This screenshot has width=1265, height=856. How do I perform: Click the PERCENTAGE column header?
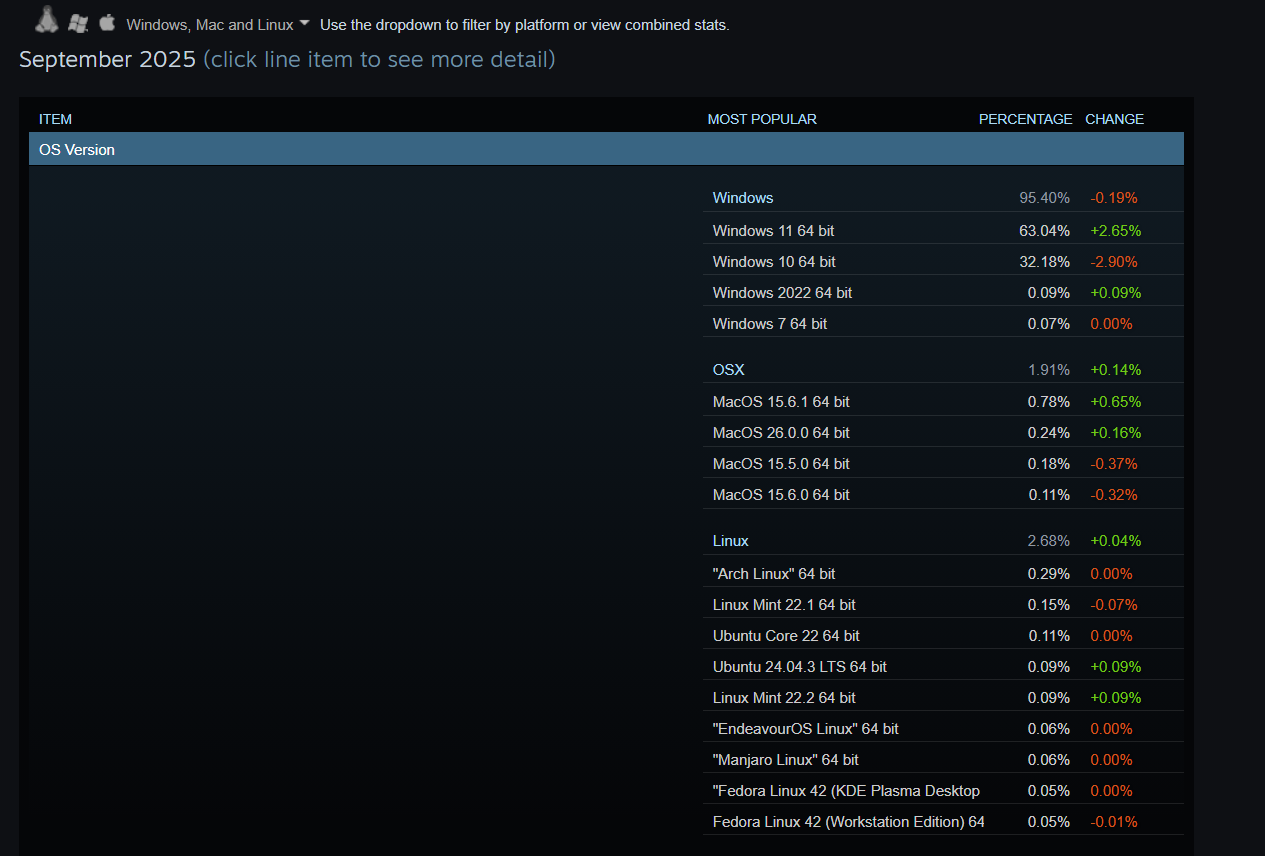[1025, 119]
